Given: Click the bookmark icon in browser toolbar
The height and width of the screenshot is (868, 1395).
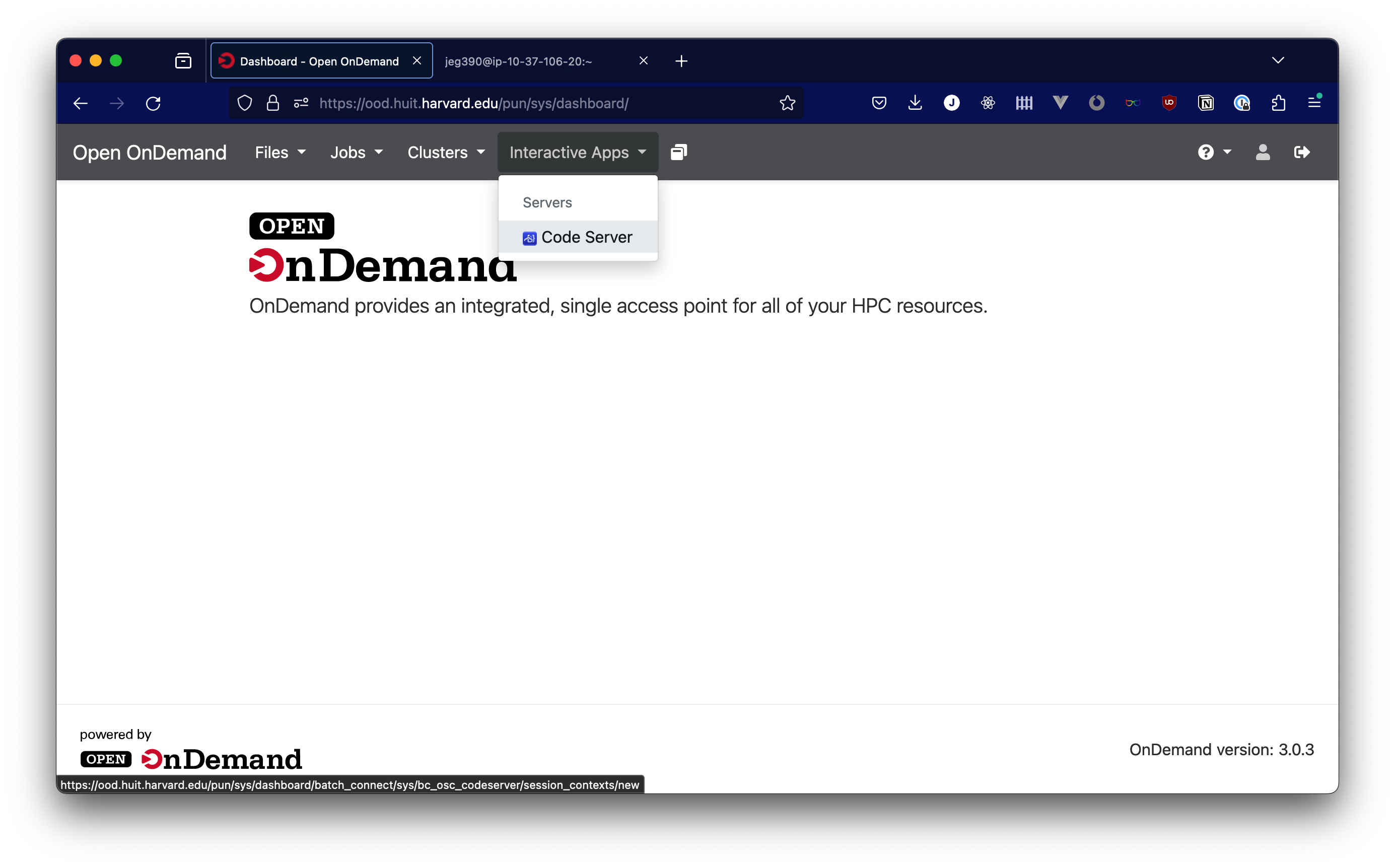Looking at the screenshot, I should (789, 102).
